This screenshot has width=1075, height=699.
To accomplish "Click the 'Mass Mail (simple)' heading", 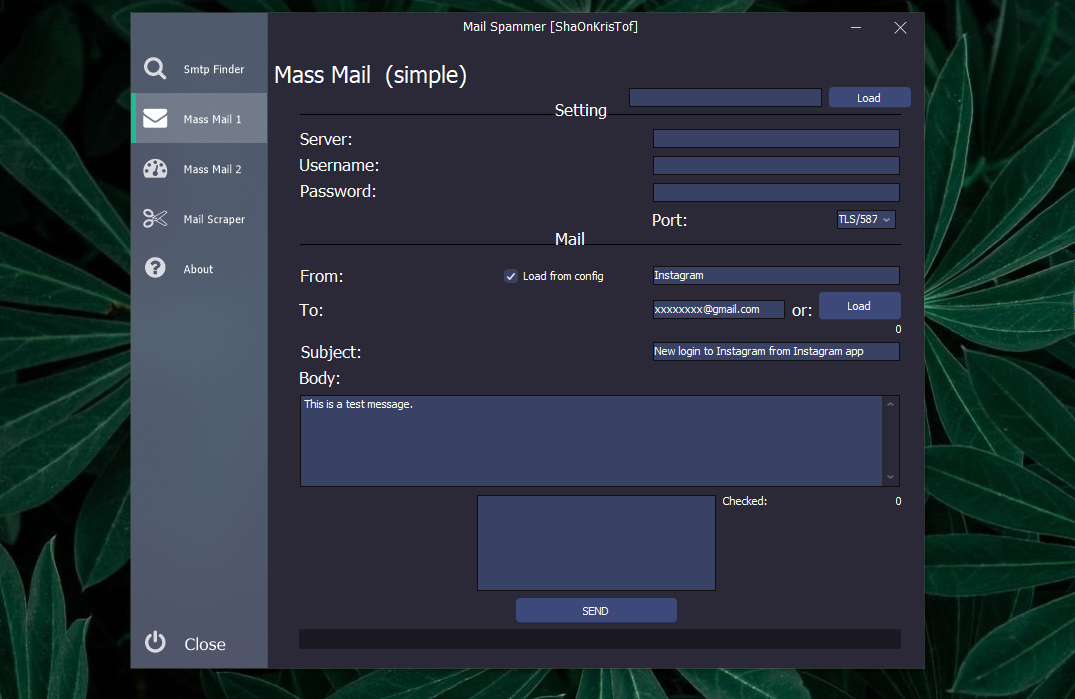I will point(370,75).
